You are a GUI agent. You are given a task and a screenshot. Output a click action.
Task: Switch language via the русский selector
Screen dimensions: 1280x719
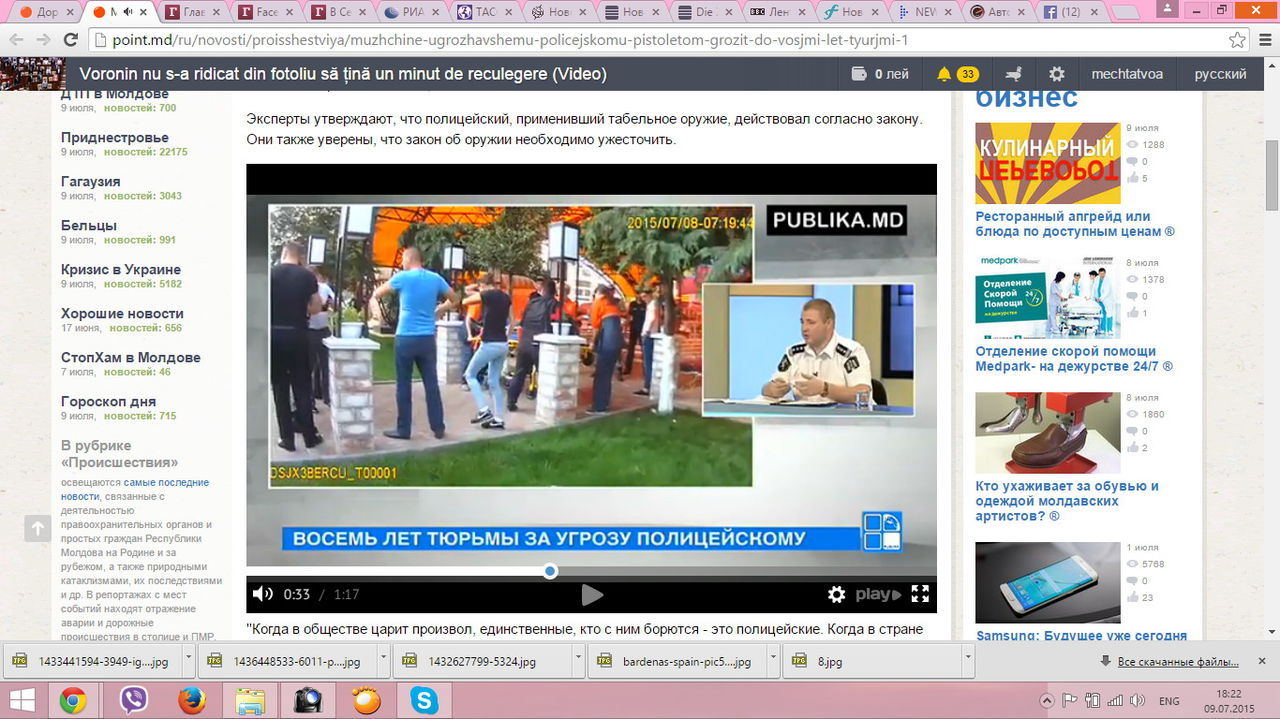[1220, 74]
